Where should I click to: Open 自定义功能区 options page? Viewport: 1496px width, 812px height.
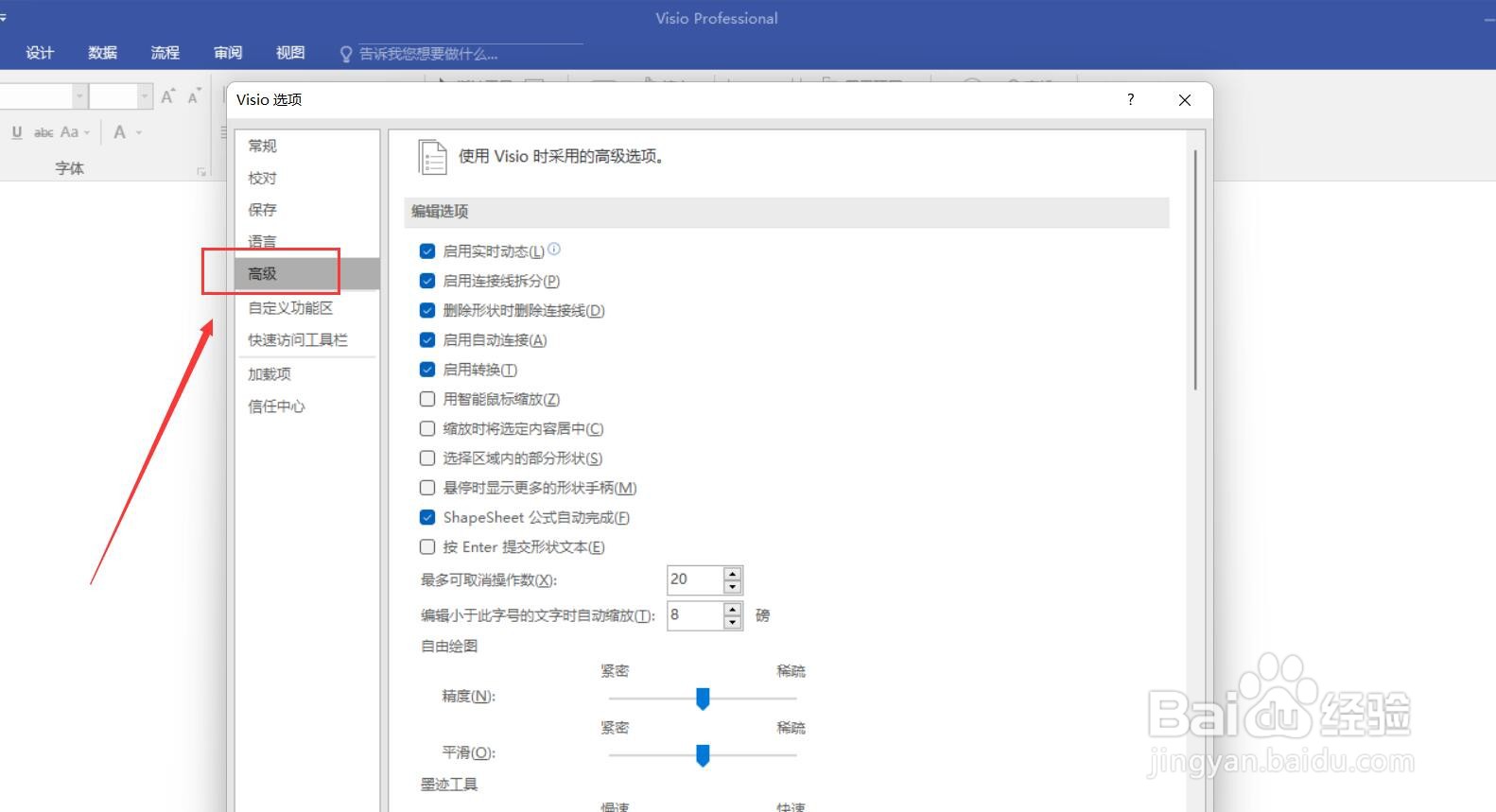pos(306,308)
